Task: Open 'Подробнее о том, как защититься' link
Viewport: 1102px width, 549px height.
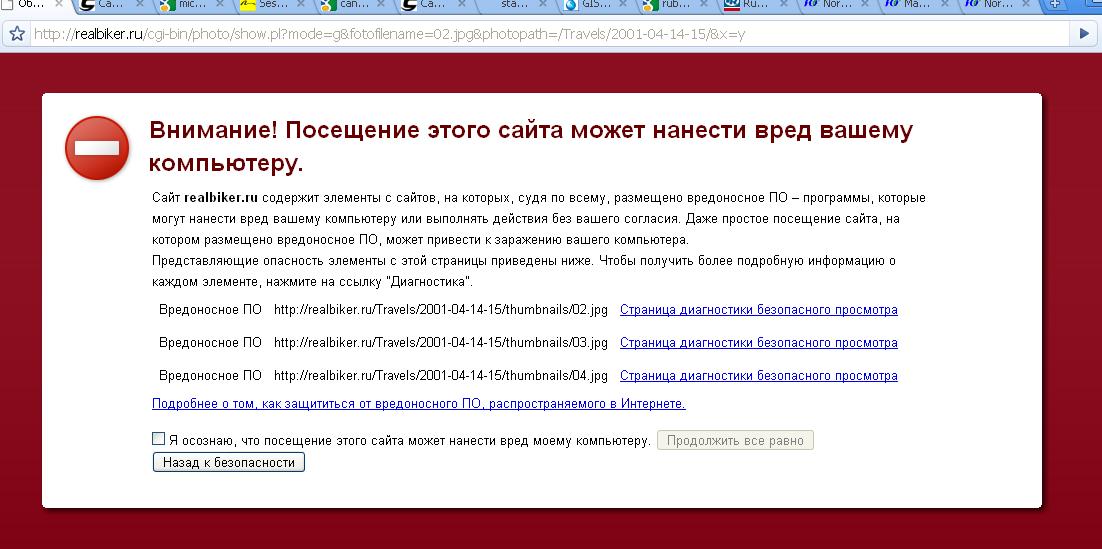Action: 418,404
